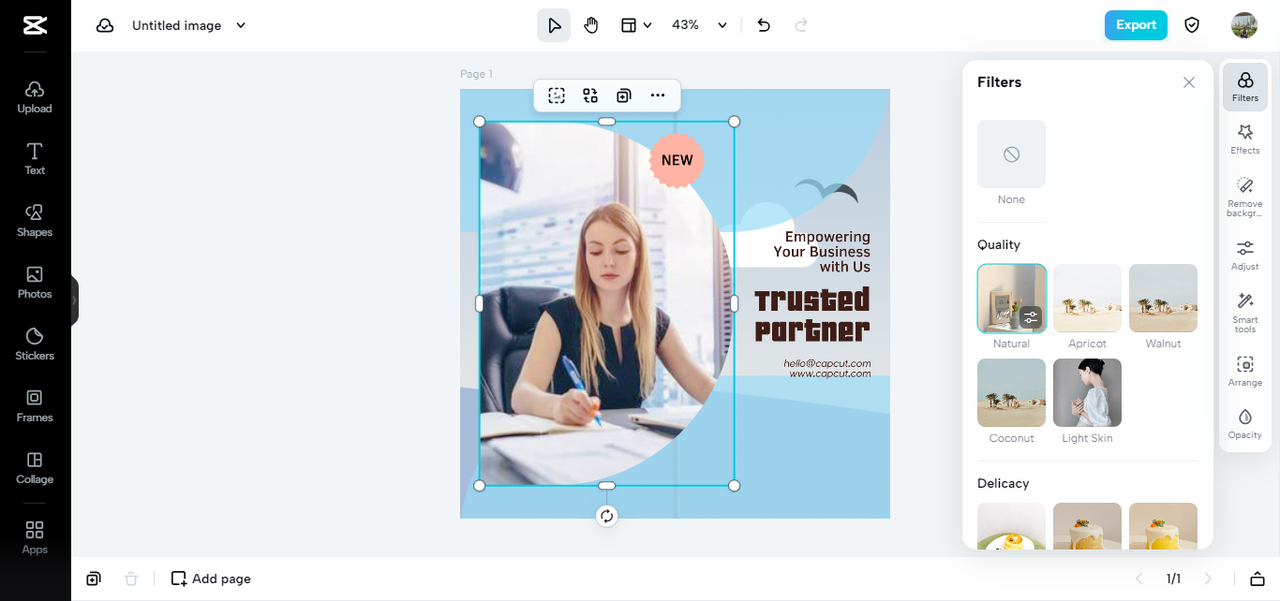Click the duplicate page icon at bottom
The image size is (1280, 601).
pos(93,578)
